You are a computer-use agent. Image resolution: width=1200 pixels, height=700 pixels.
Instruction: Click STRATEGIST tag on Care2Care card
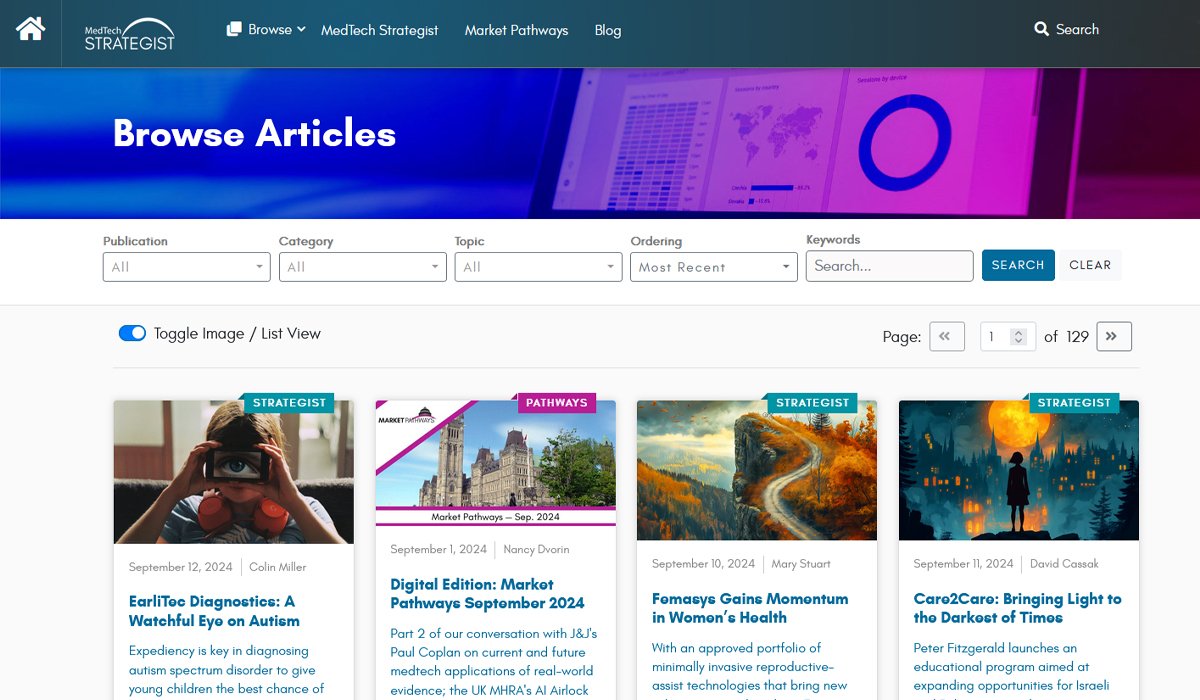1074,403
